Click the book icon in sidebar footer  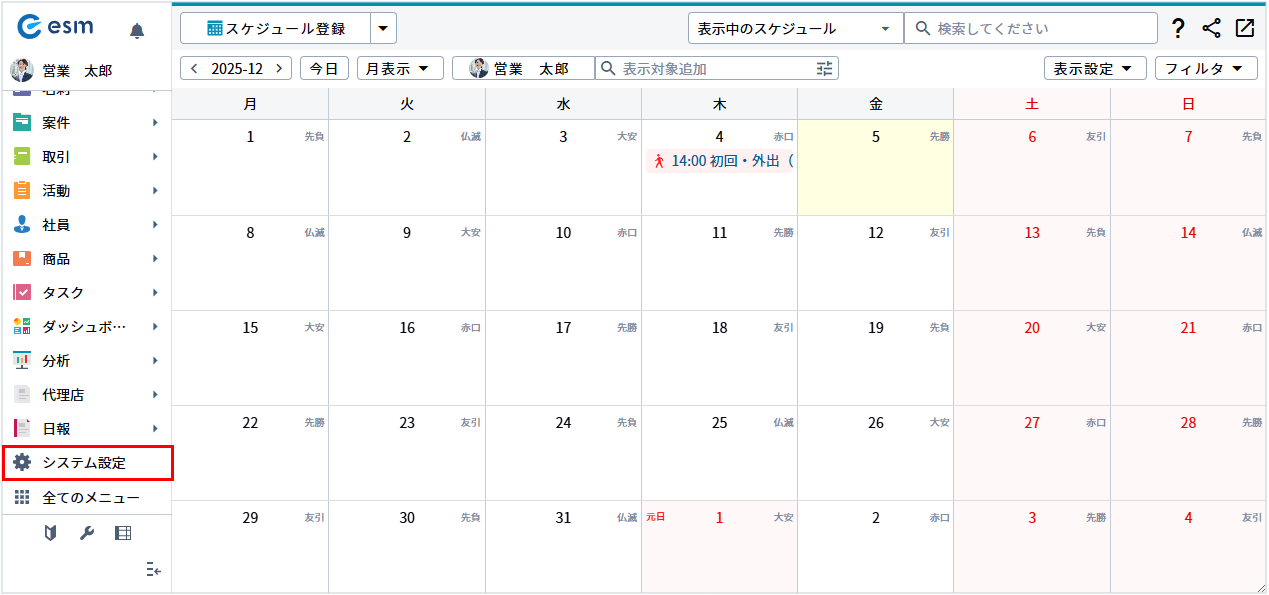tap(50, 533)
